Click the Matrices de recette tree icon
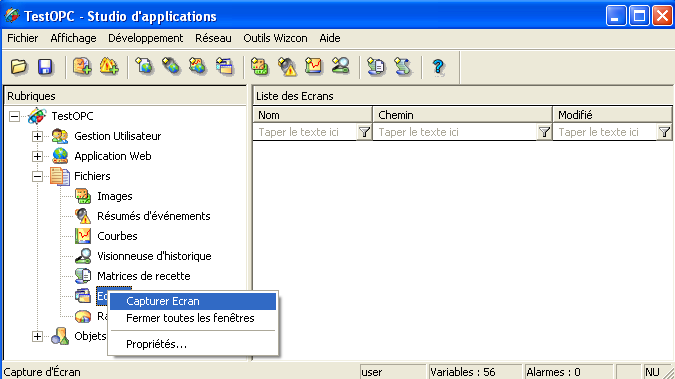Viewport: 675px width, 379px height. (x=83, y=276)
